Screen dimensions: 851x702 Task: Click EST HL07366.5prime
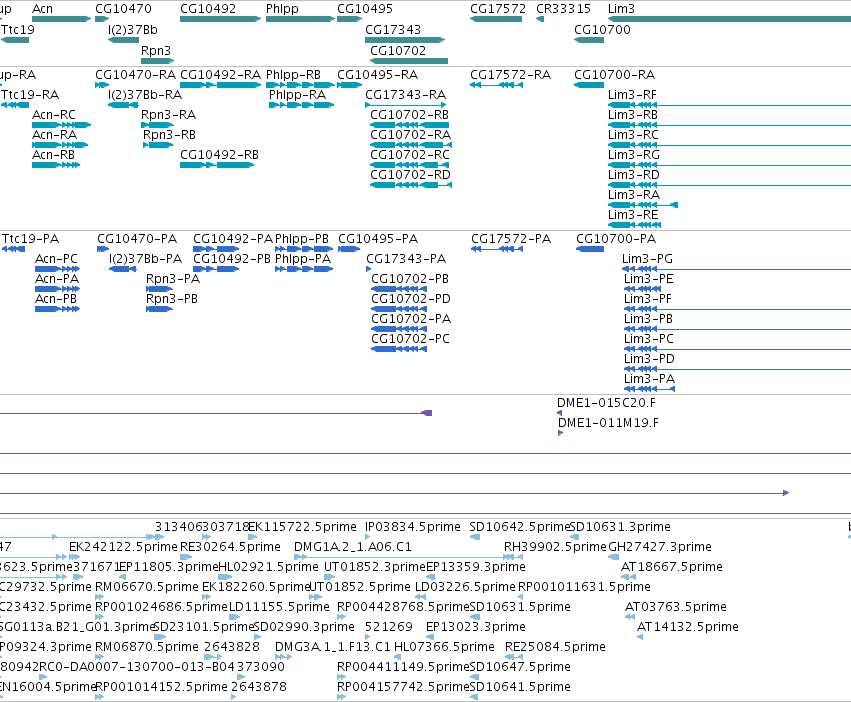coord(444,647)
